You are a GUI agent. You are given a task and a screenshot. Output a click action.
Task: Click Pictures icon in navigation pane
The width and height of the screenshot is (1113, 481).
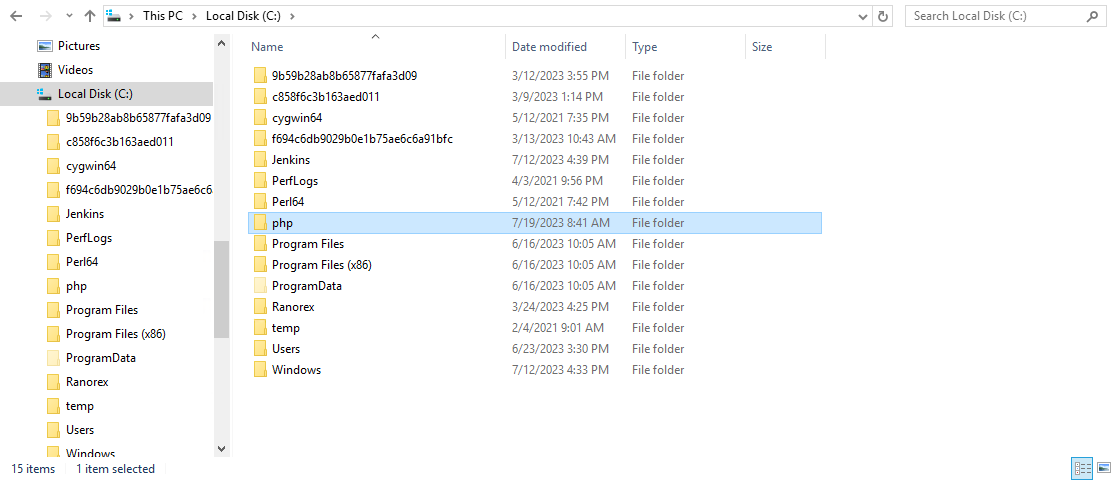tap(45, 45)
